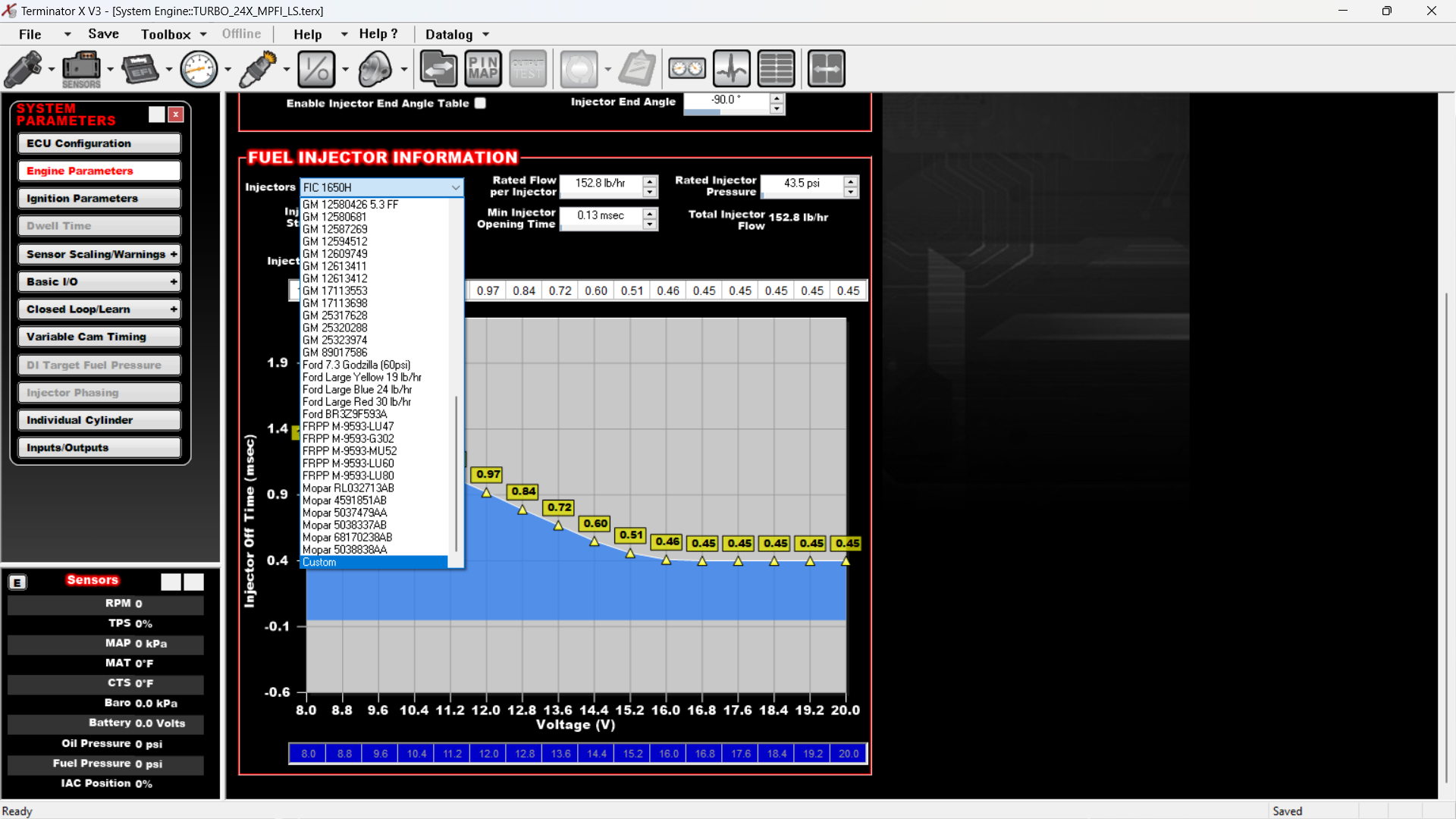1456x819 pixels.
Task: Open the fuel injector toolbar icon
Action: [x=24, y=69]
